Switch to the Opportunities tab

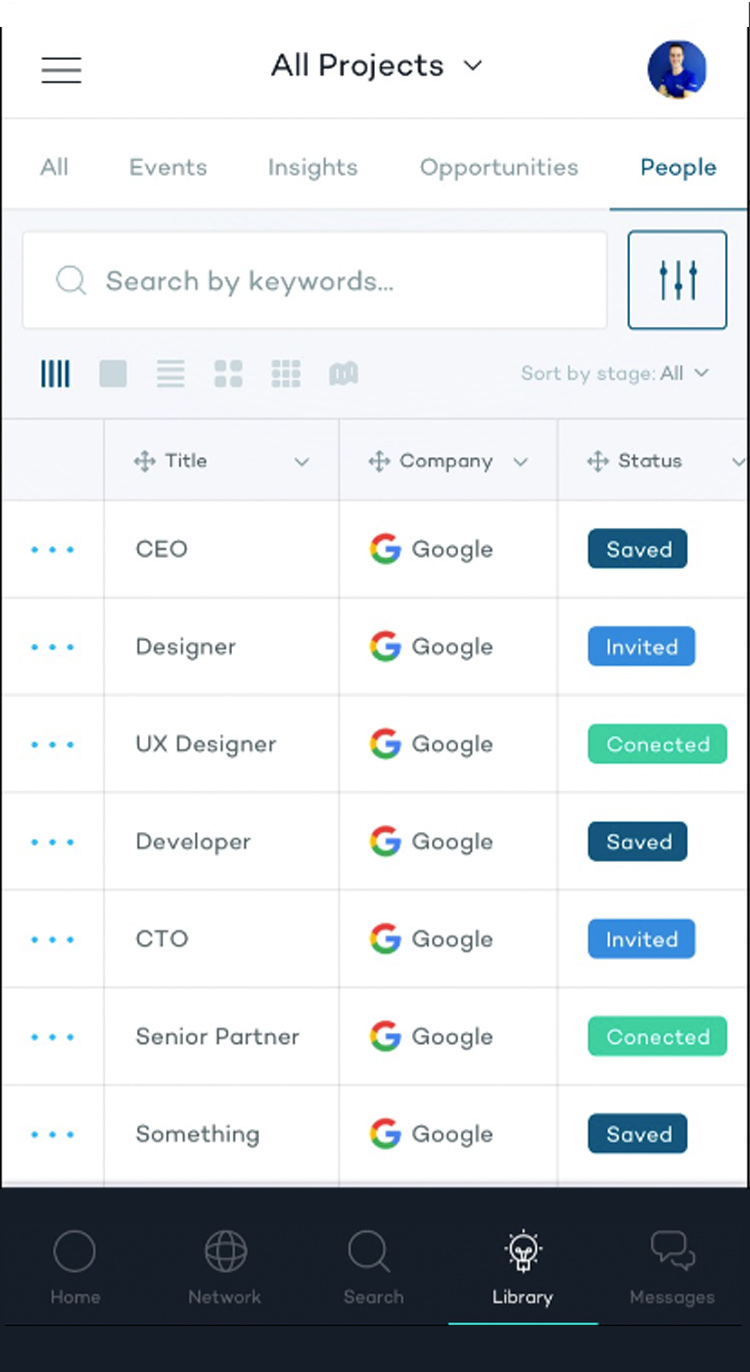(x=499, y=167)
